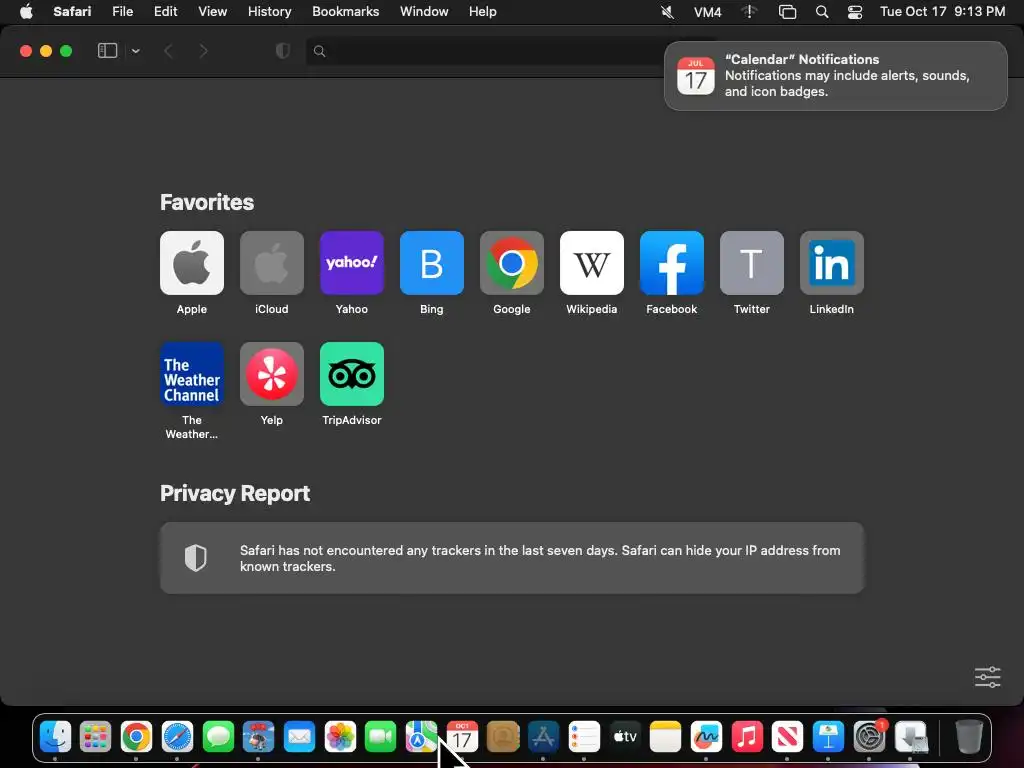The width and height of the screenshot is (1024, 768).
Task: Open Spotlight search in menu bar
Action: (x=822, y=12)
